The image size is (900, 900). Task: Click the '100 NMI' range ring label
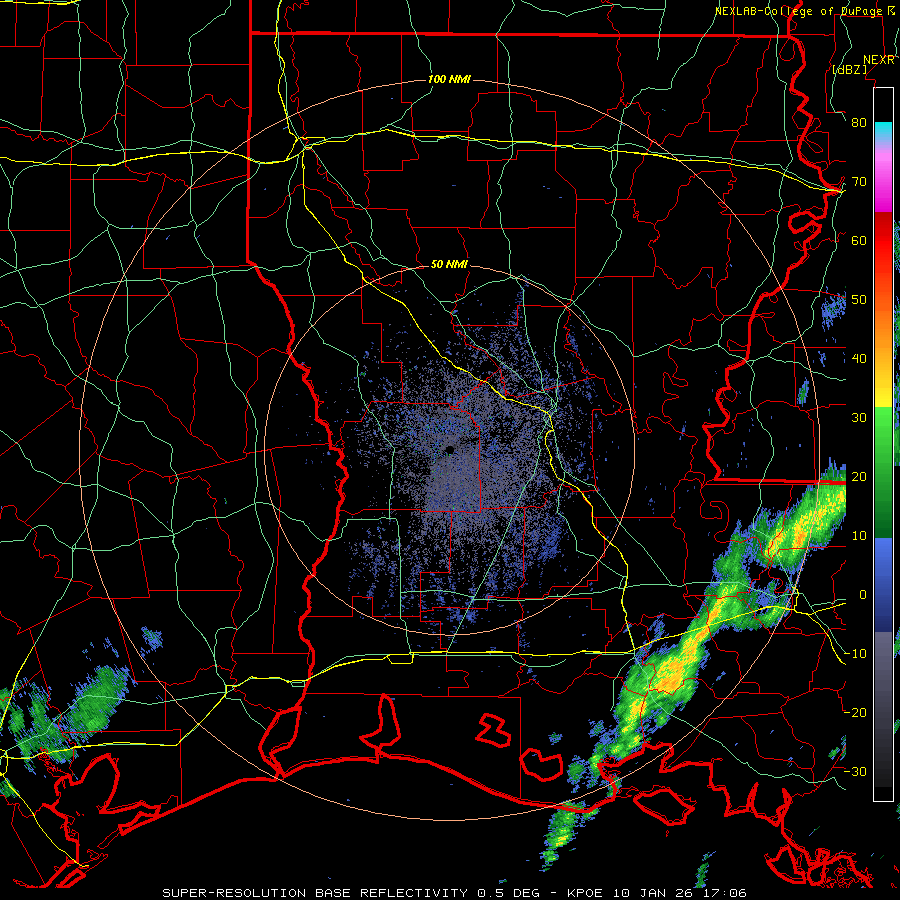tap(449, 79)
